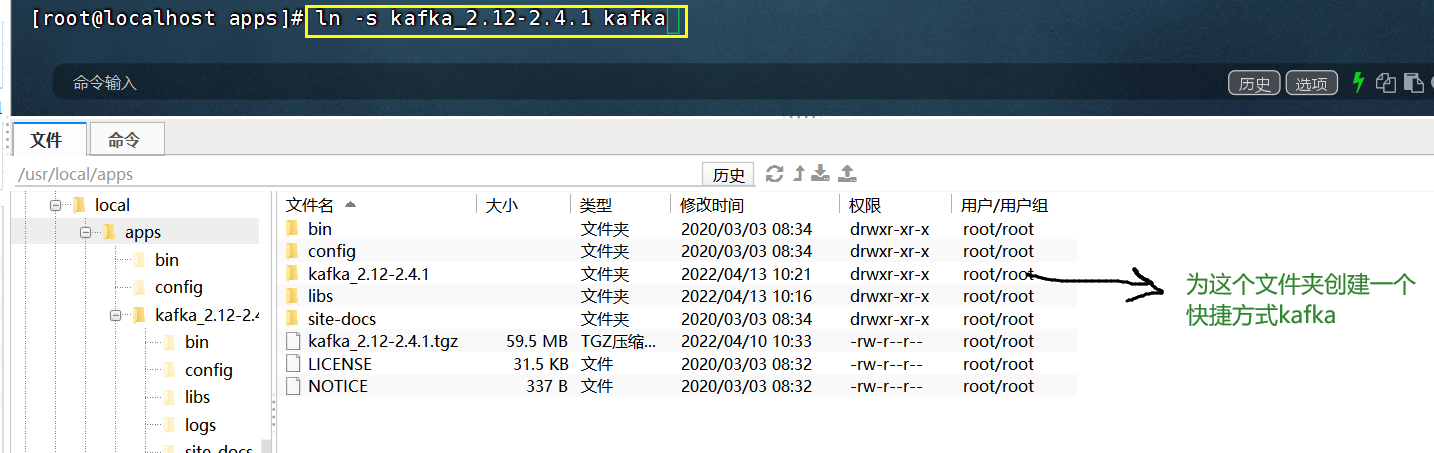Open 历史 in command input bar
This screenshot has width=1434, height=453.
(1254, 84)
